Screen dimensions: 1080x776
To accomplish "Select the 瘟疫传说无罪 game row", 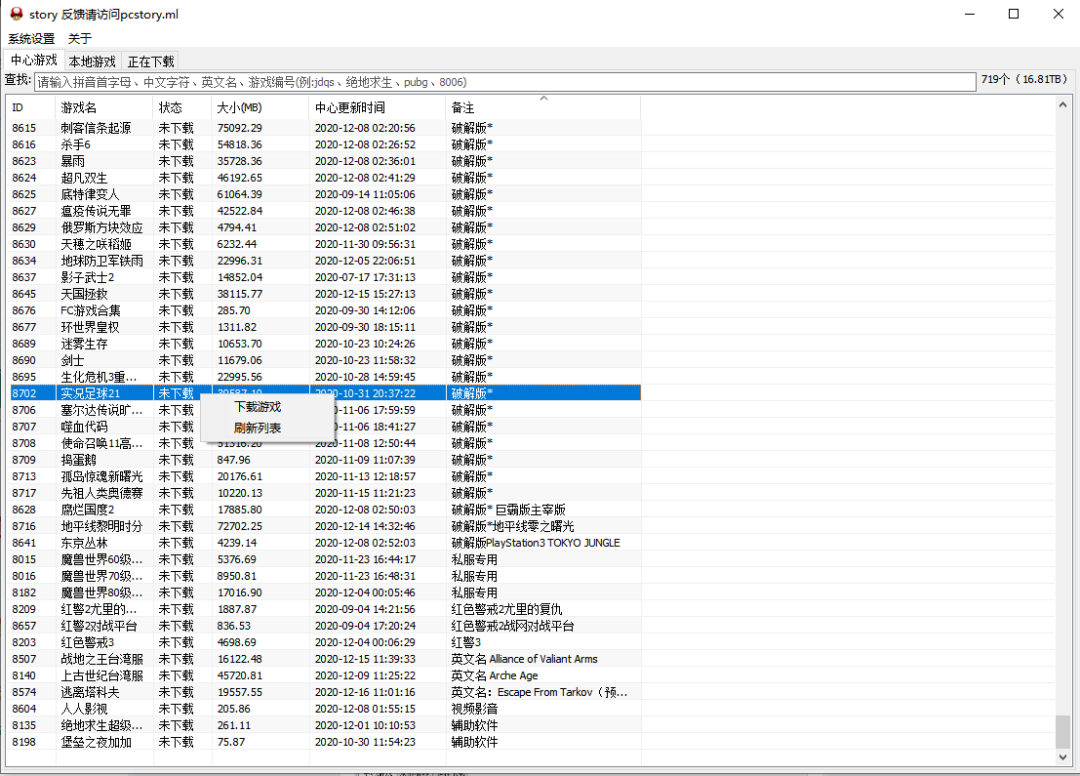I will coord(324,211).
